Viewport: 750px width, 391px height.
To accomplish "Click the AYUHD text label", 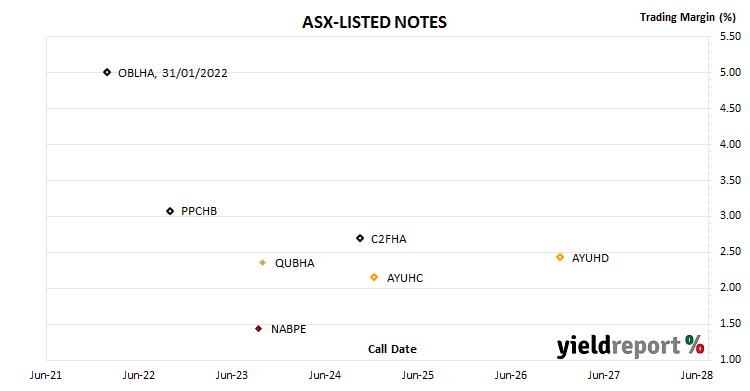I will point(590,258).
